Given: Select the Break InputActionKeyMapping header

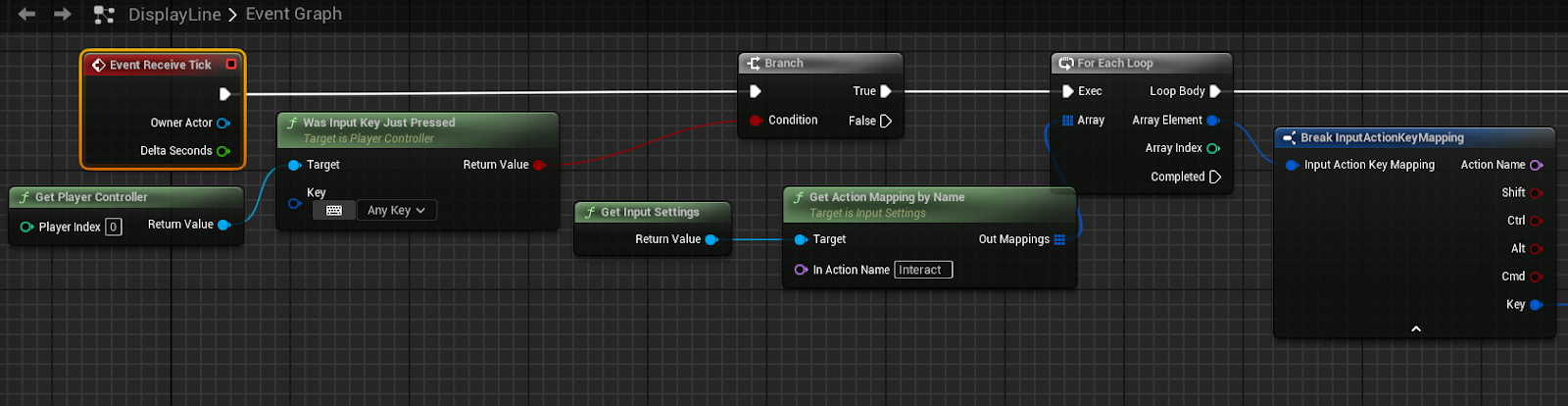Looking at the screenshot, I should click(x=1414, y=138).
